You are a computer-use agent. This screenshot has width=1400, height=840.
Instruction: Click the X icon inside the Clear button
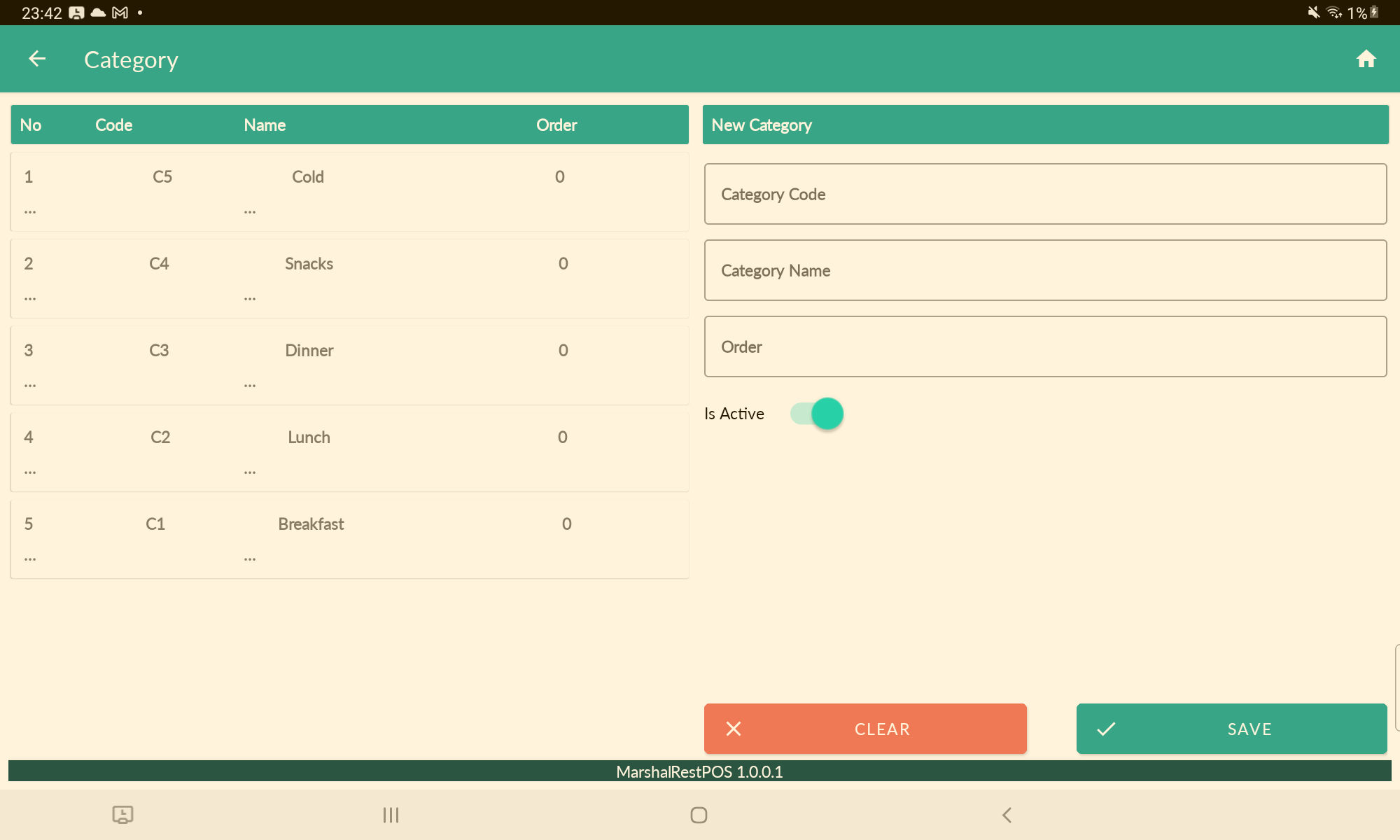(734, 729)
